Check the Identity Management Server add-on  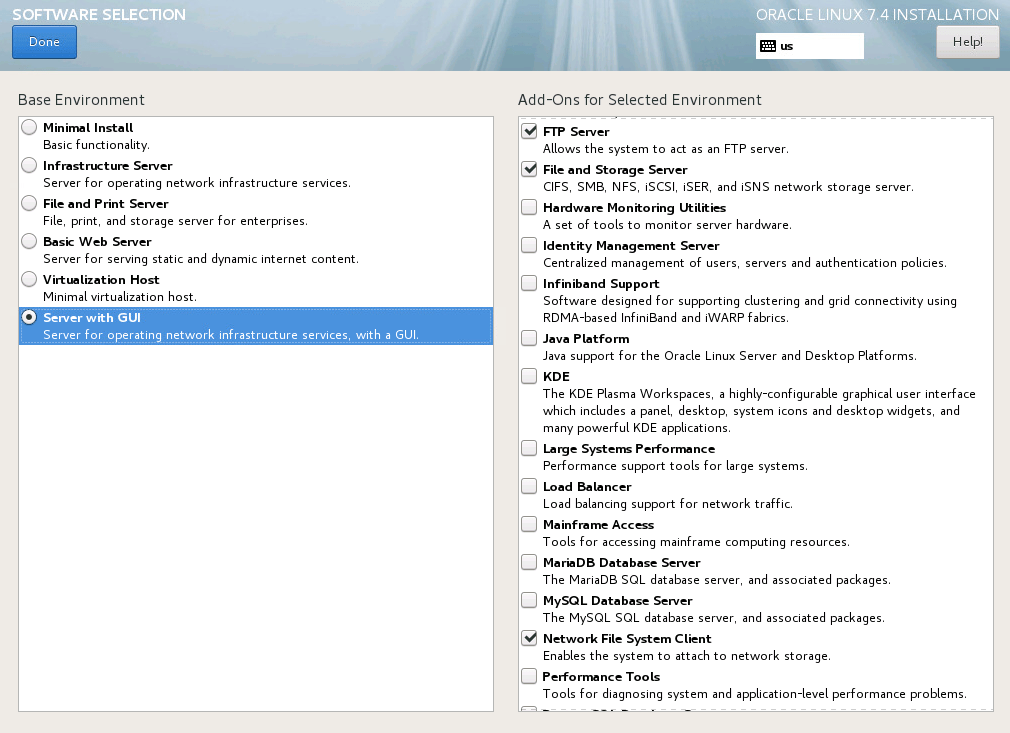pyautogui.click(x=528, y=245)
